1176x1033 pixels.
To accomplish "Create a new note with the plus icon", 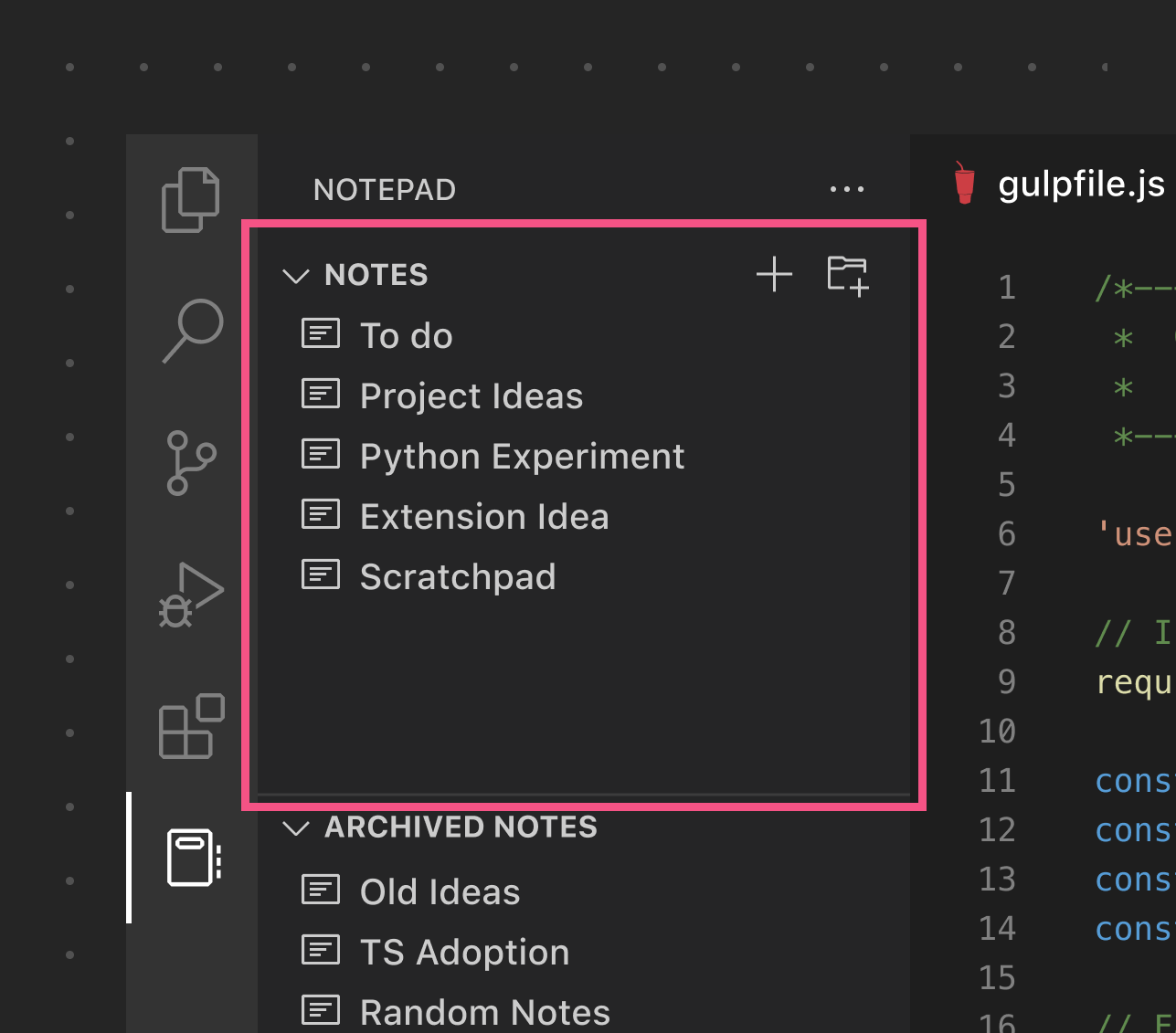I will pos(773,274).
